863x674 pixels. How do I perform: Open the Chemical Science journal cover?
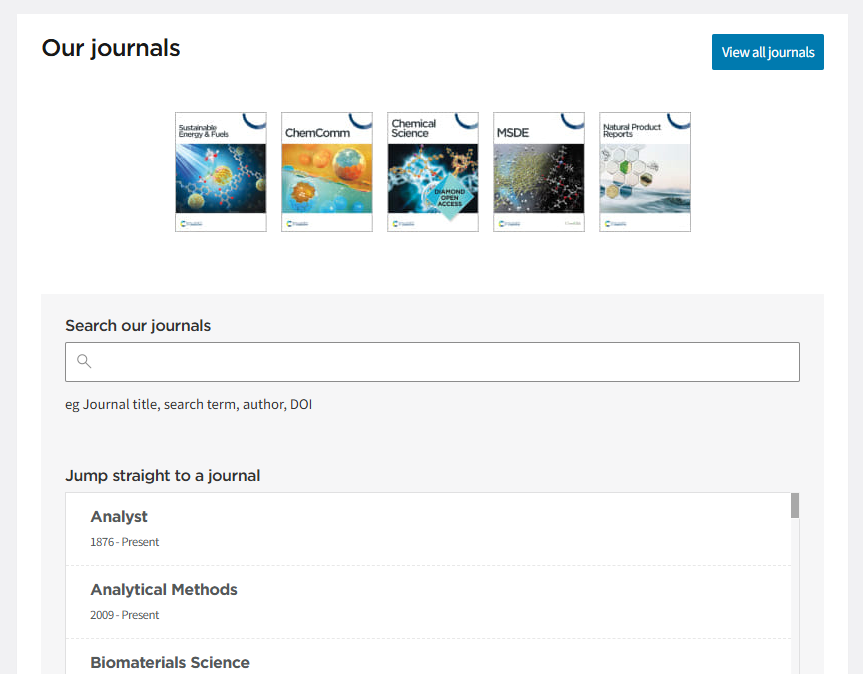pyautogui.click(x=433, y=172)
